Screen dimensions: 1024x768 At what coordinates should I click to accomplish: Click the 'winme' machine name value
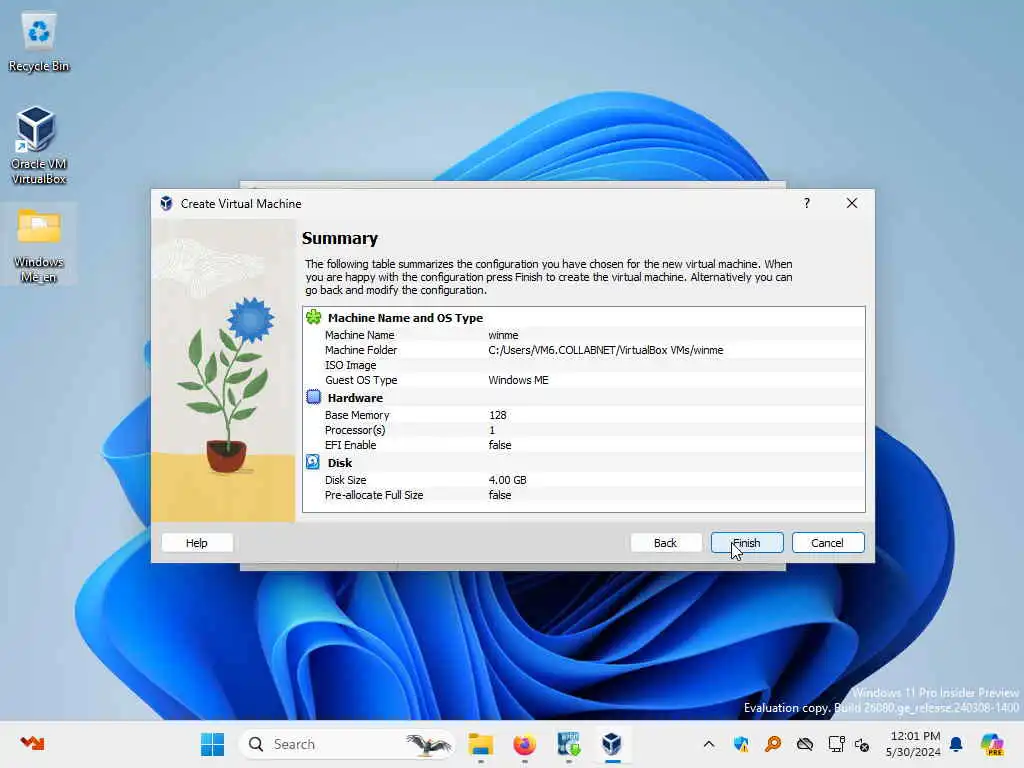pyautogui.click(x=504, y=335)
